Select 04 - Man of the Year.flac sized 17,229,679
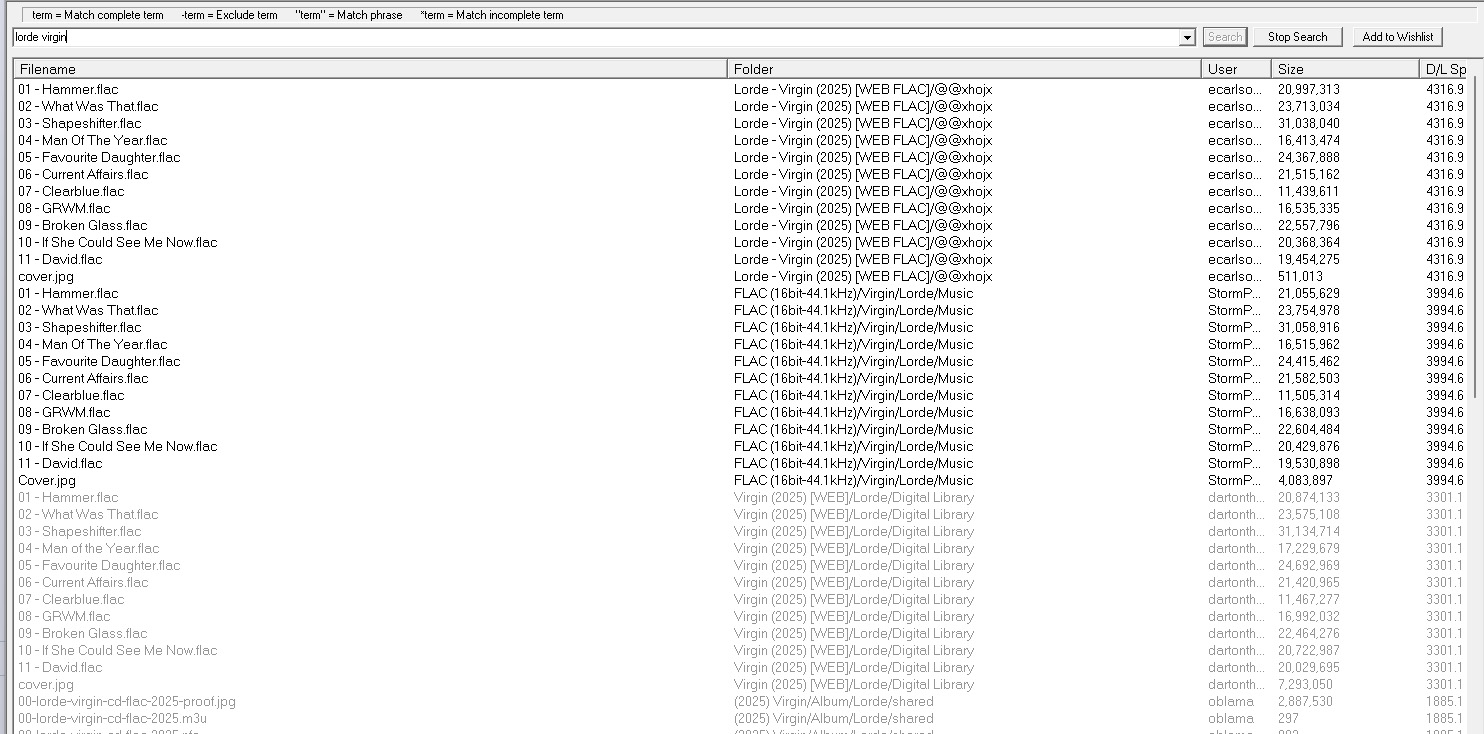1484x734 pixels. [89, 548]
